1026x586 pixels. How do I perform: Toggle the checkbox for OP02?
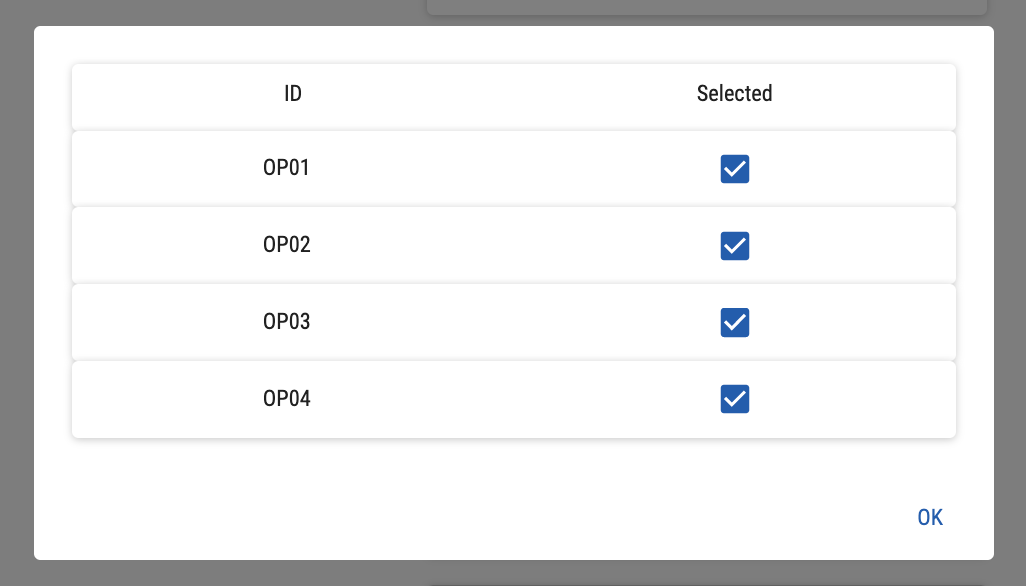coord(735,245)
